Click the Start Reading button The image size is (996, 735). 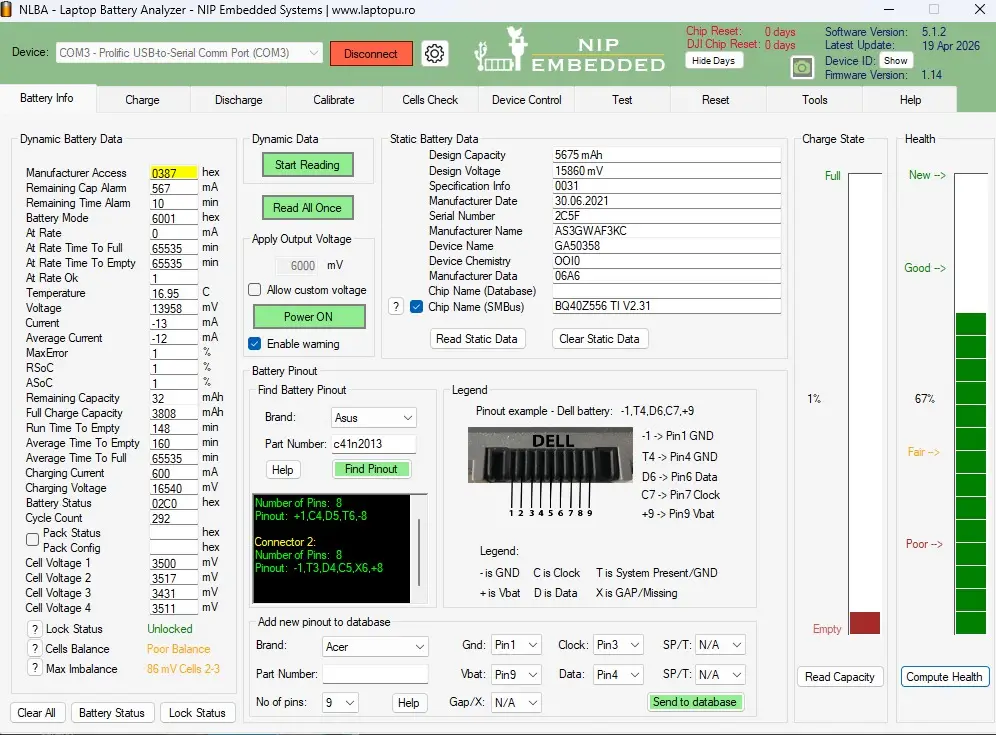(307, 165)
